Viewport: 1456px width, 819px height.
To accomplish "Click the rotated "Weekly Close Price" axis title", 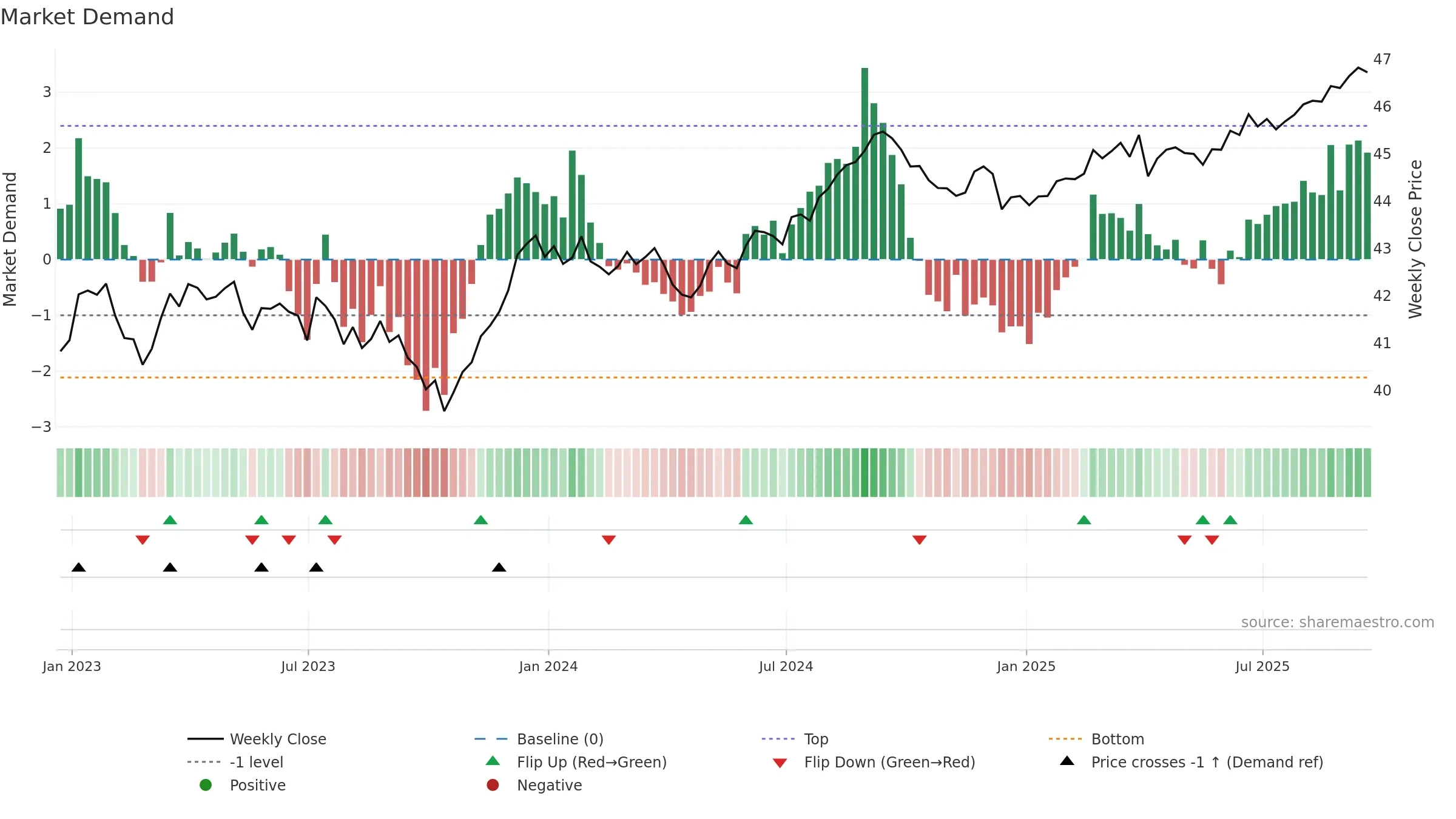I will click(x=1415, y=239).
